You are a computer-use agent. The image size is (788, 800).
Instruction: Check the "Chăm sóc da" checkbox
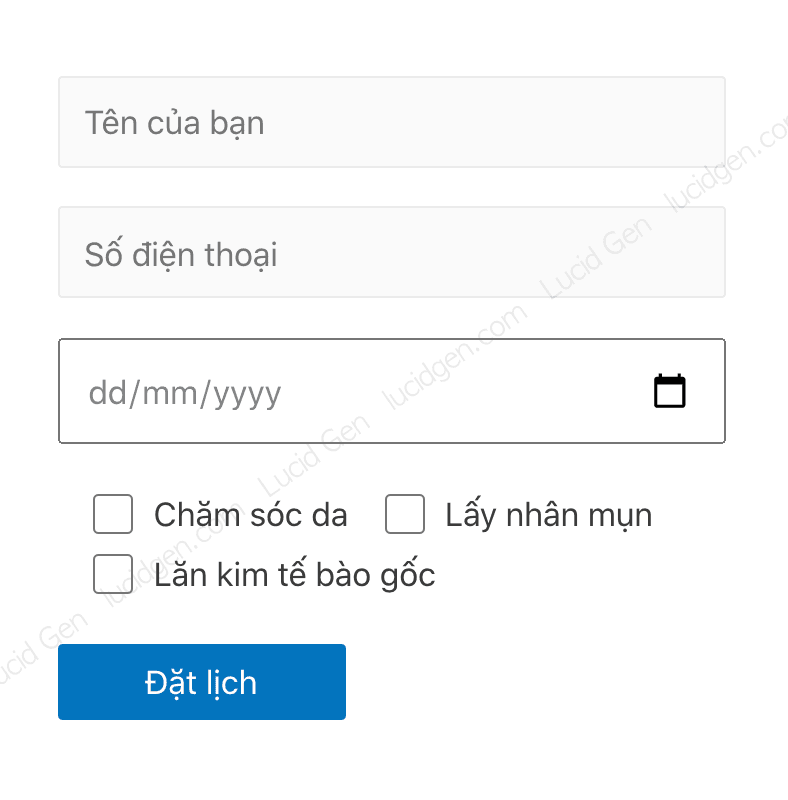click(x=113, y=514)
